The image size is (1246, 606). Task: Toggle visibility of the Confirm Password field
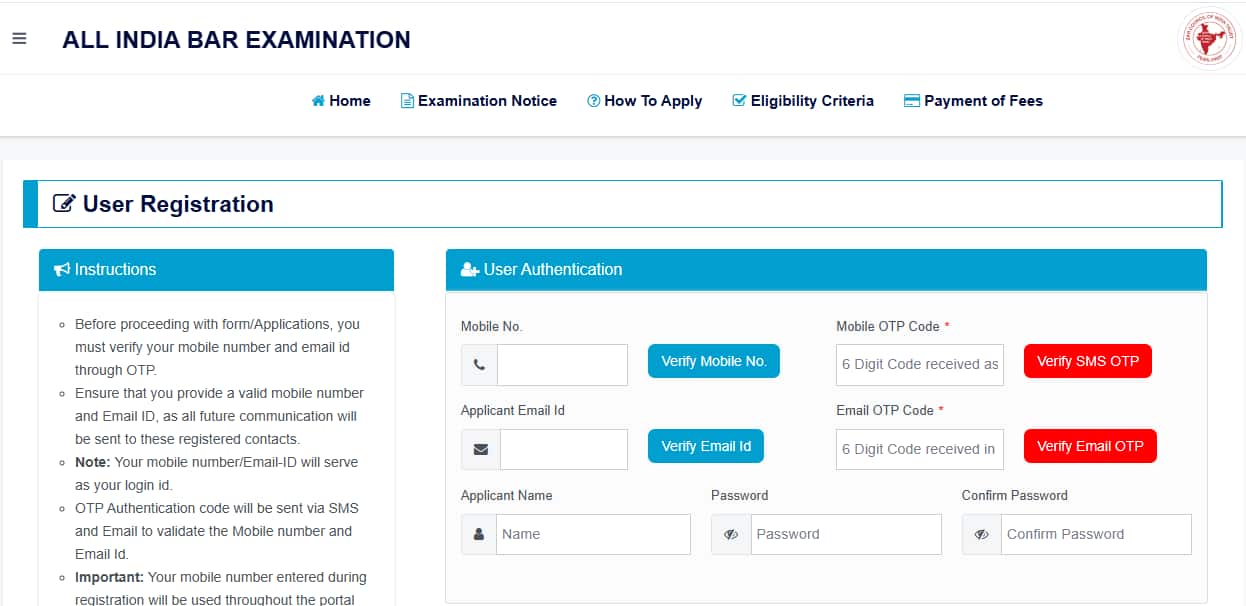tap(981, 534)
